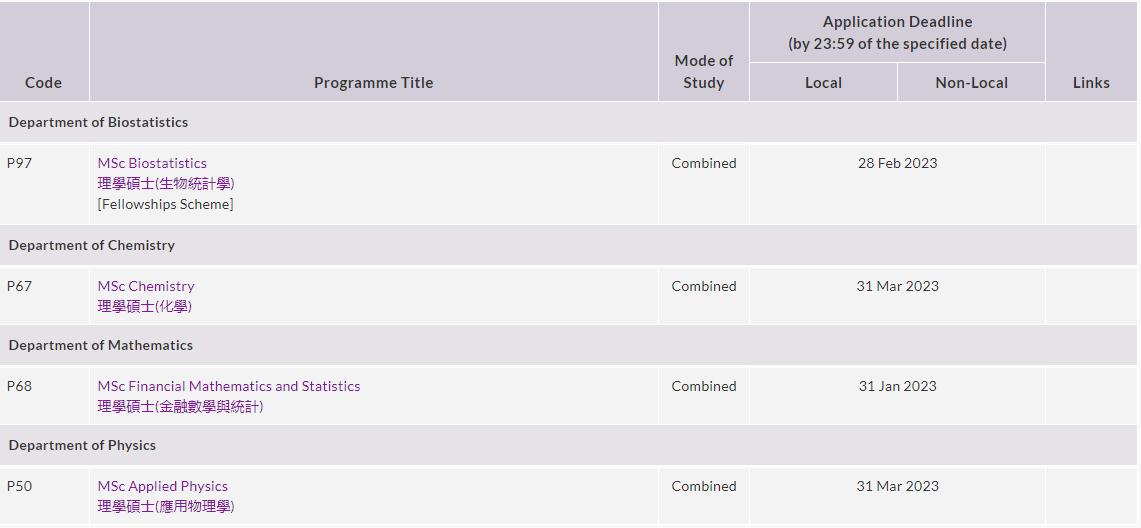Open MSc Financial Mathematics and Statistics link
This screenshot has height=528, width=1141.
pos(229,386)
